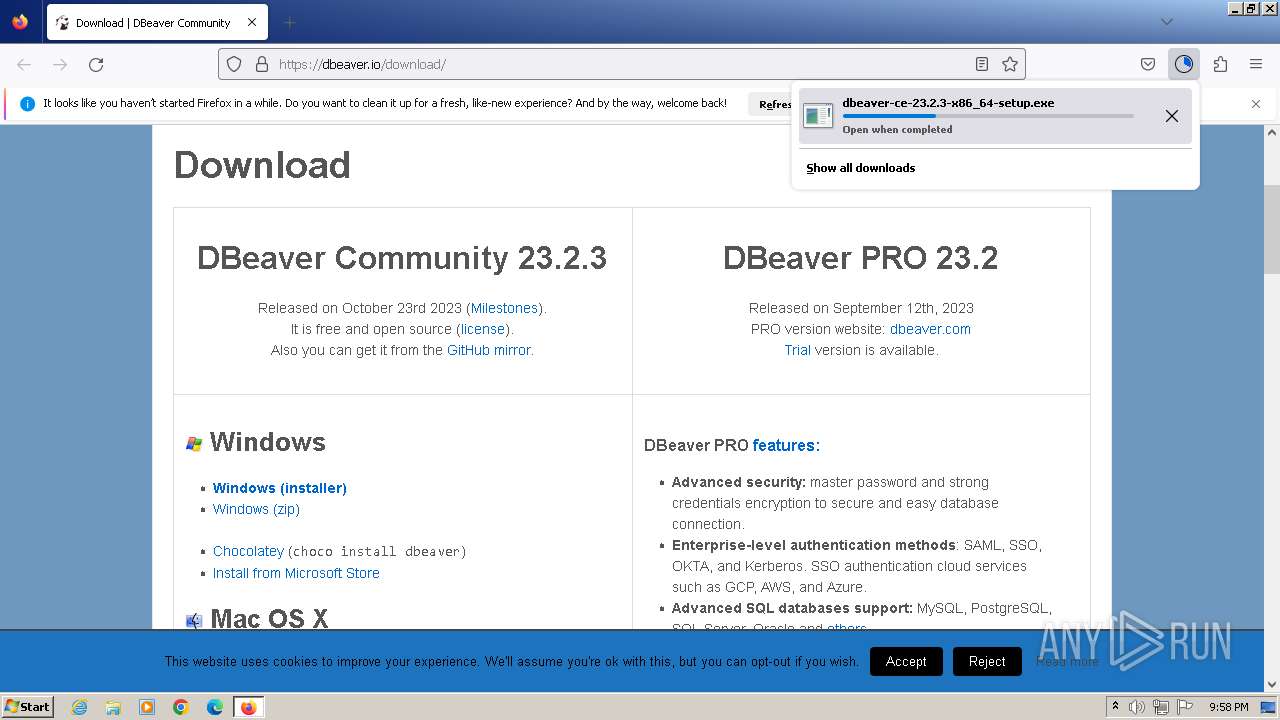Launch Google Chrome from taskbar
The image size is (1280, 720).
(x=181, y=707)
